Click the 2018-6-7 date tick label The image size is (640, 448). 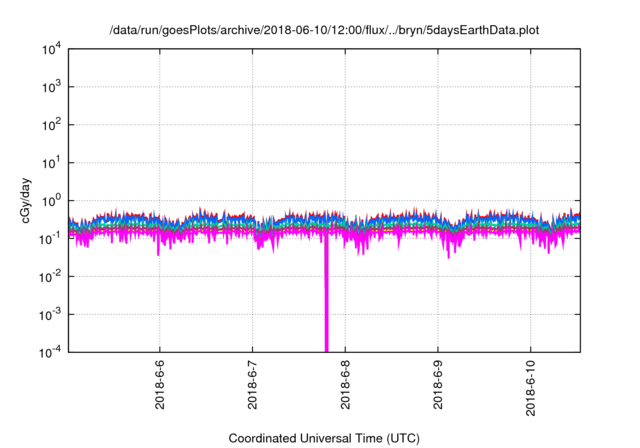click(x=253, y=384)
